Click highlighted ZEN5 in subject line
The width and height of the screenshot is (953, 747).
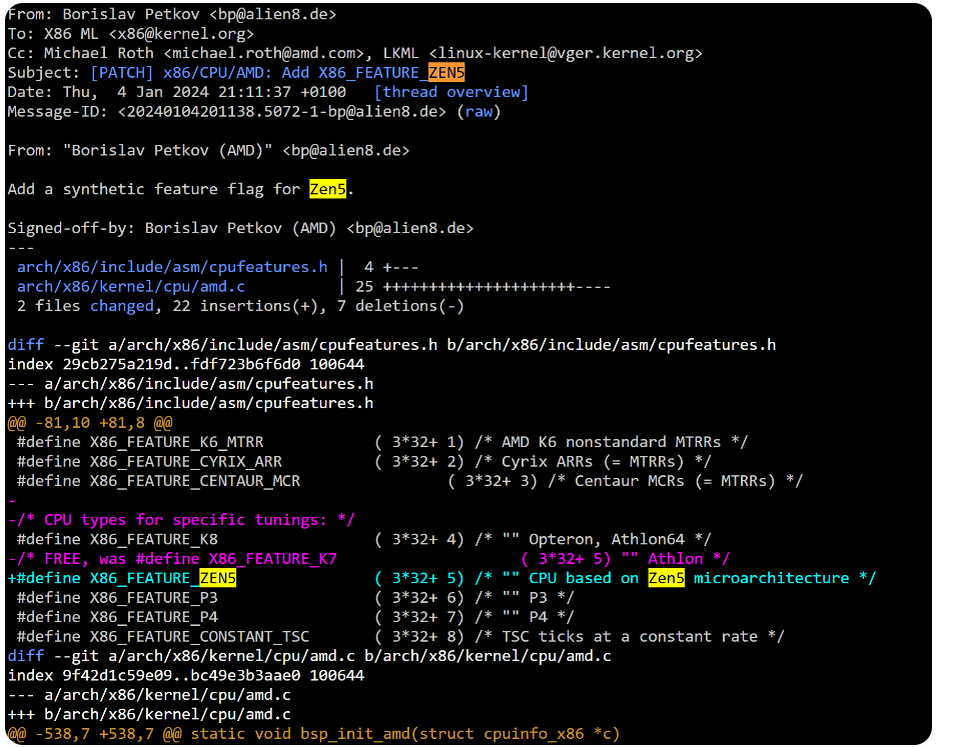(x=447, y=73)
